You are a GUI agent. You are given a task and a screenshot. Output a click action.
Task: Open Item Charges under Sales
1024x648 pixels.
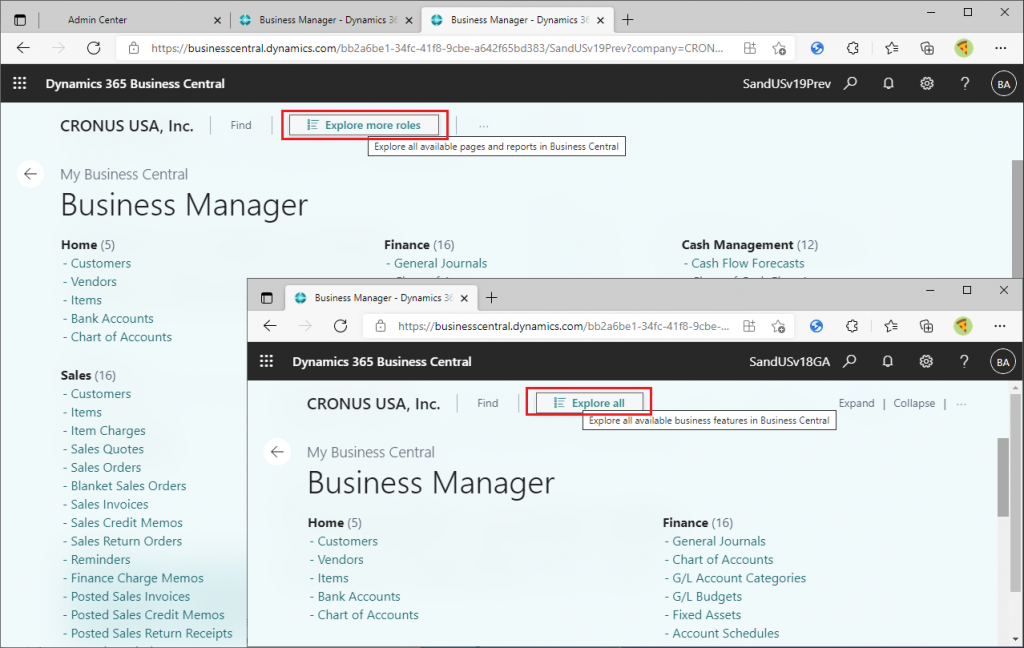[x=108, y=430]
